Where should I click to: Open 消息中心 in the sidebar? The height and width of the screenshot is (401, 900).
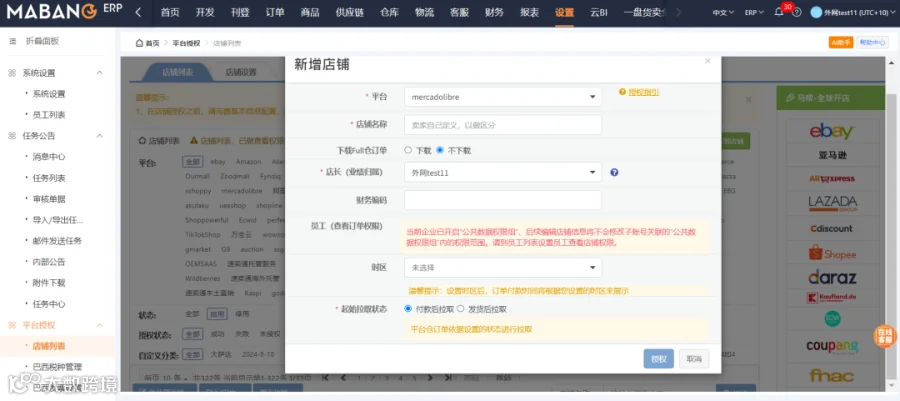pos(49,157)
